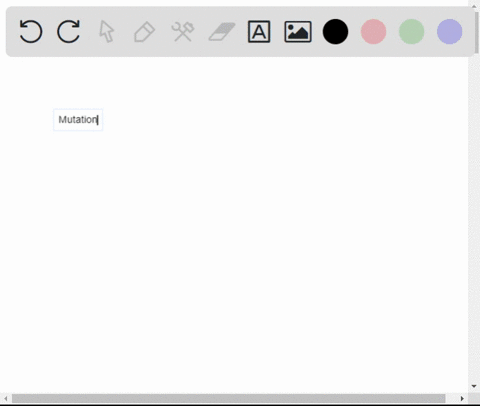Activate the text box tool

(x=259, y=32)
